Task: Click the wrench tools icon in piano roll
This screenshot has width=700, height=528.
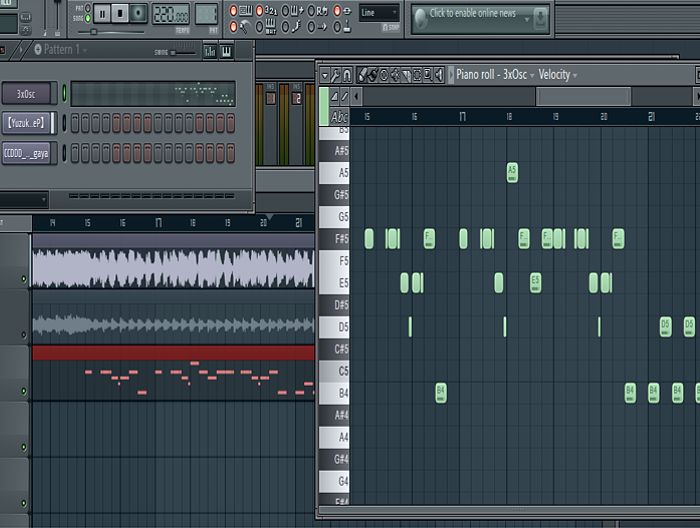Action: [x=335, y=74]
